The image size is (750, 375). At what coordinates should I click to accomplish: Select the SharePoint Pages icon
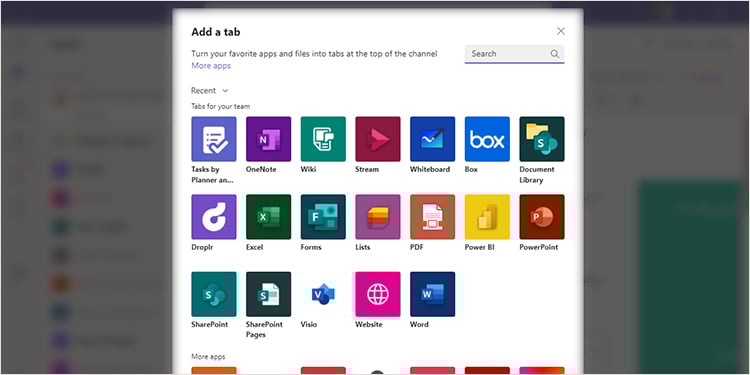point(268,294)
